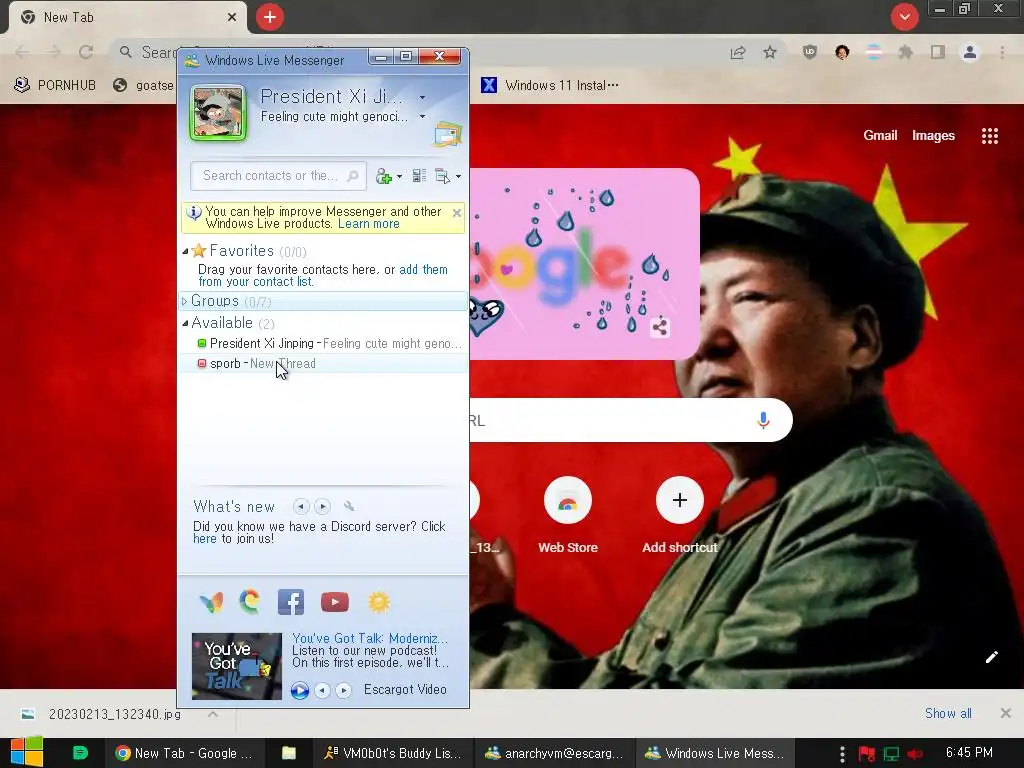Open the PORNHUB bookmark in Chrome bar

click(x=56, y=86)
